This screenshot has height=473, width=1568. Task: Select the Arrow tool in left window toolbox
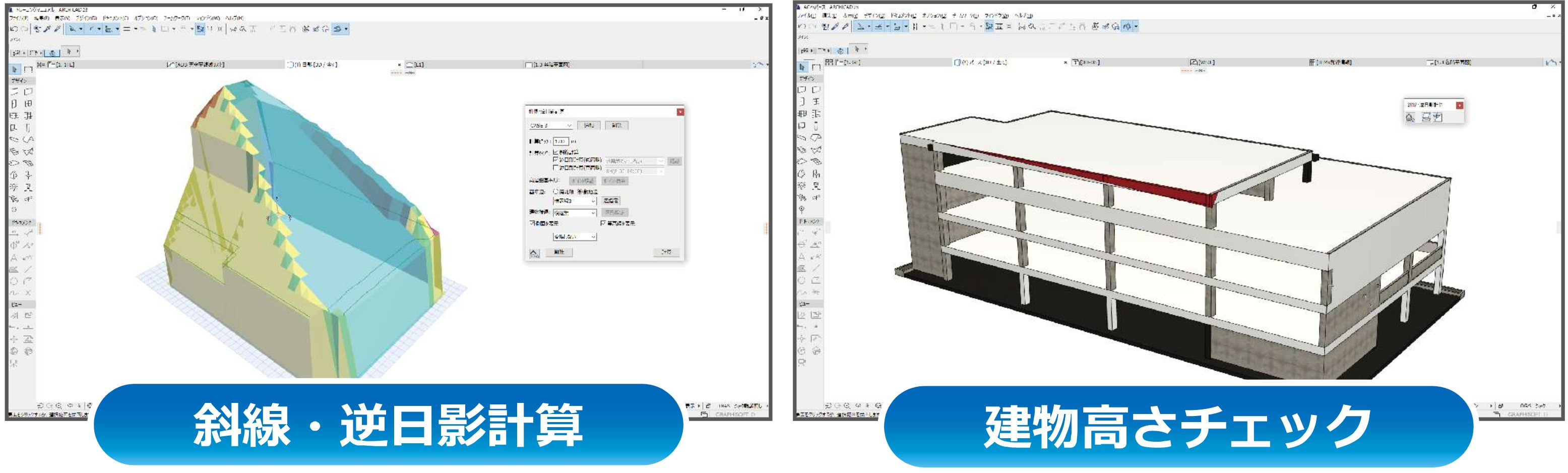[x=15, y=70]
